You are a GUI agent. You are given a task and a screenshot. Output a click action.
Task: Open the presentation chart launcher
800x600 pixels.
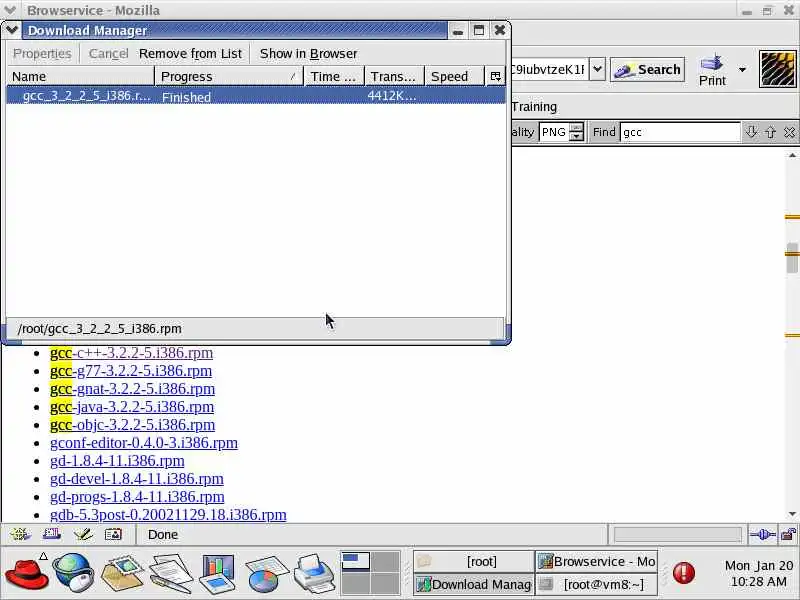pos(218,573)
